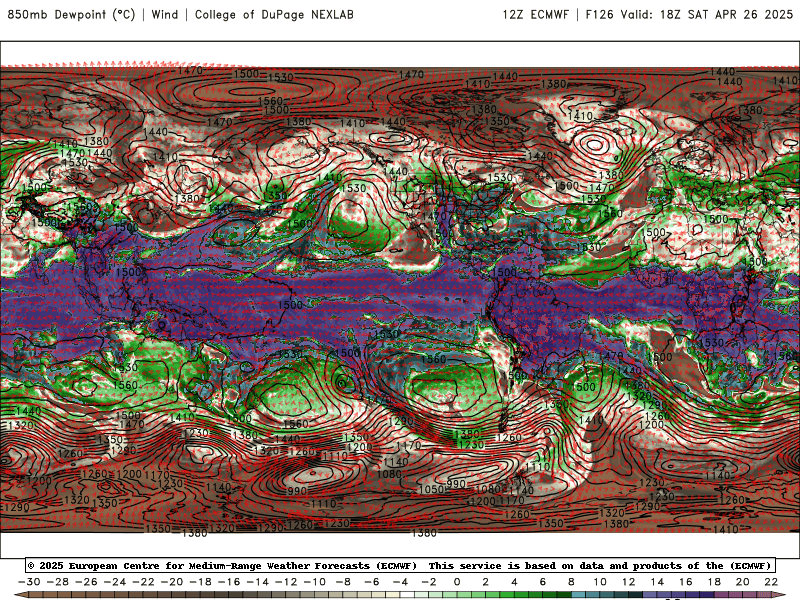Click the -28 color scale label
This screenshot has height=600, width=800.
coord(58,582)
